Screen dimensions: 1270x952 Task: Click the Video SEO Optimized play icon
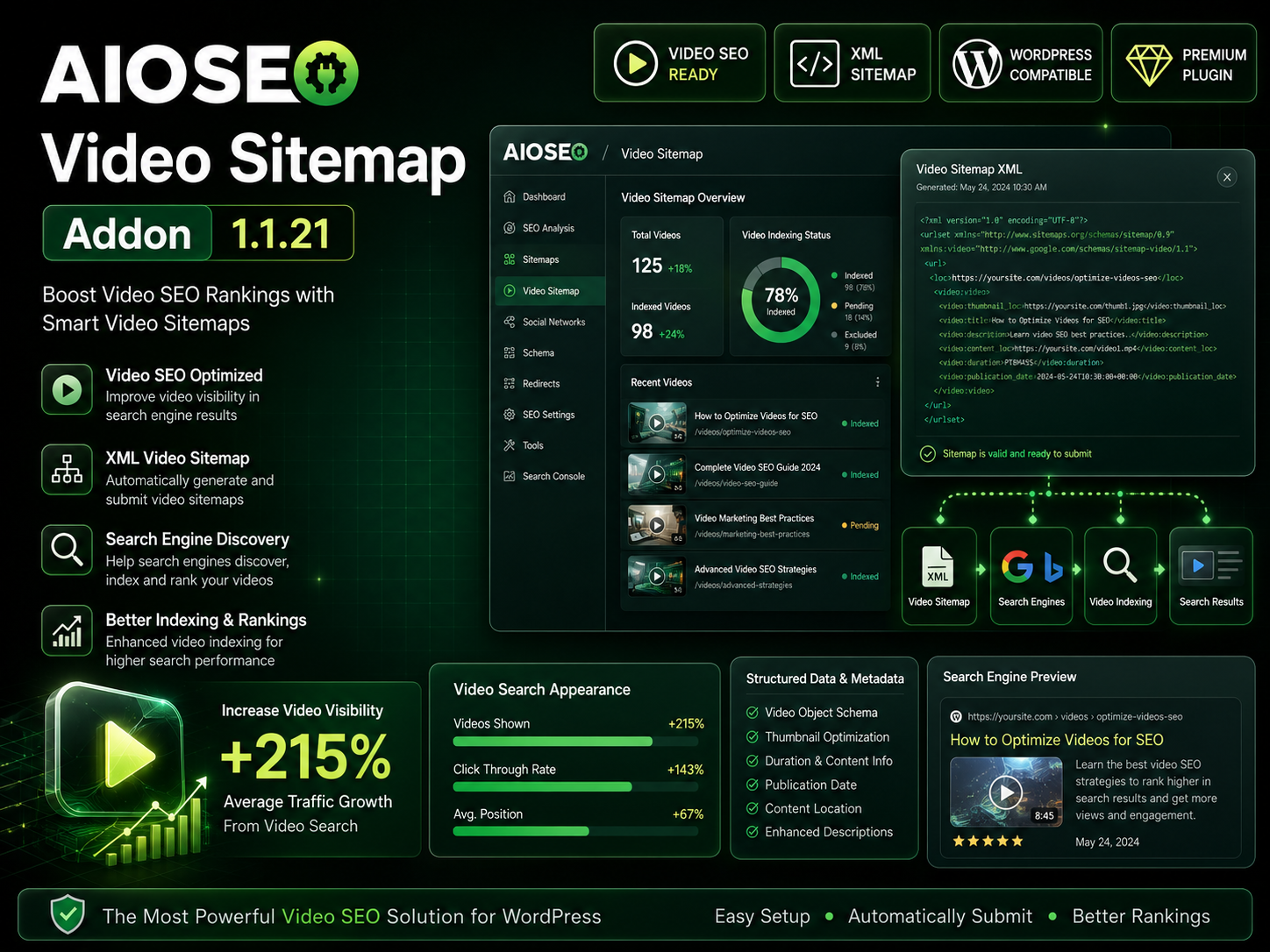click(x=67, y=389)
